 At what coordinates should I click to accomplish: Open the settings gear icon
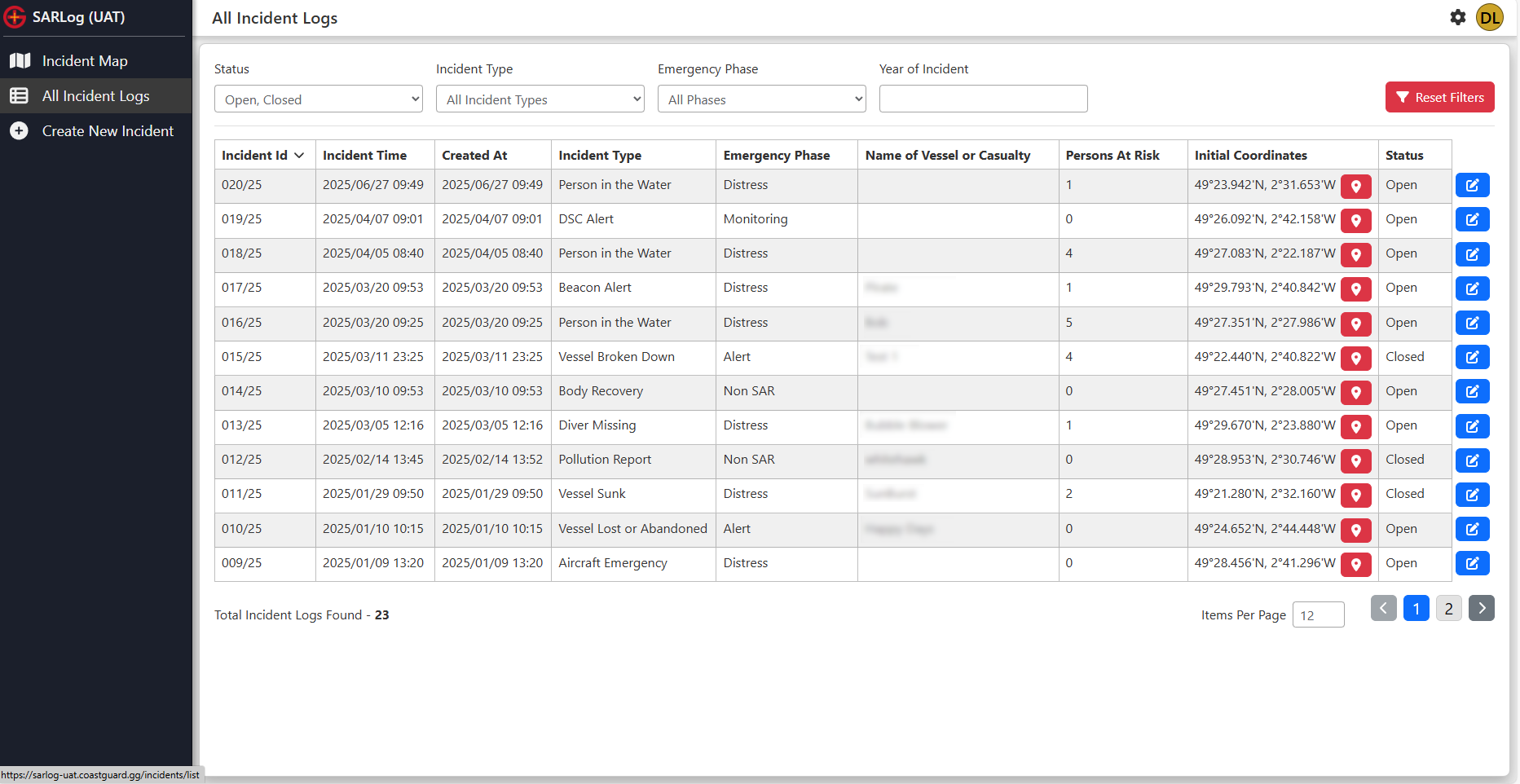point(1457,17)
